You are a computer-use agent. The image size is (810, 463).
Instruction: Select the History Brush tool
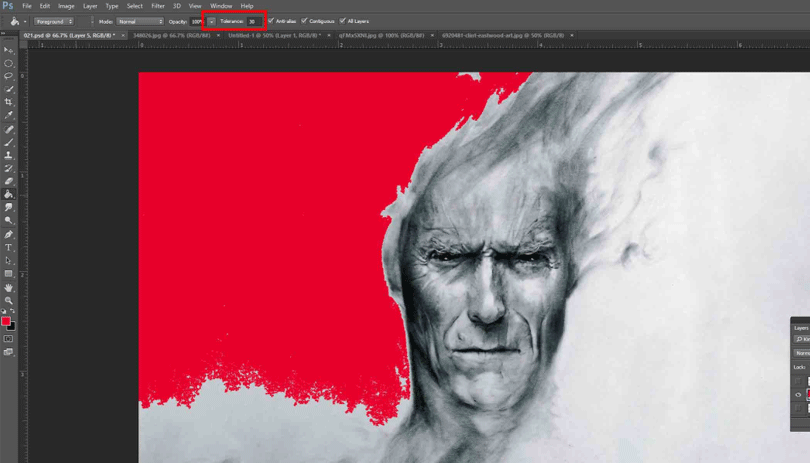9,168
